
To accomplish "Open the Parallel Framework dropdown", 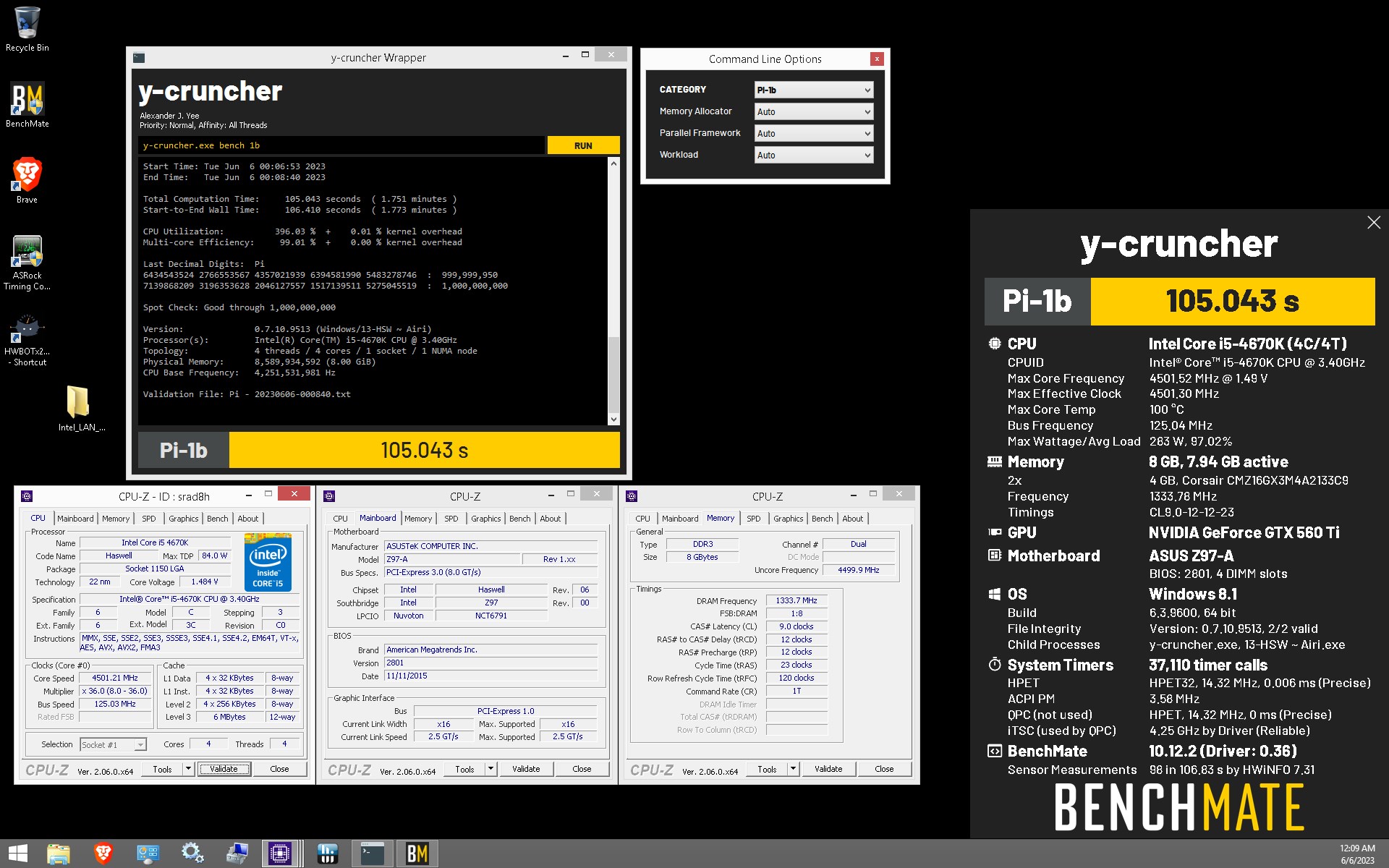I will pos(814,133).
